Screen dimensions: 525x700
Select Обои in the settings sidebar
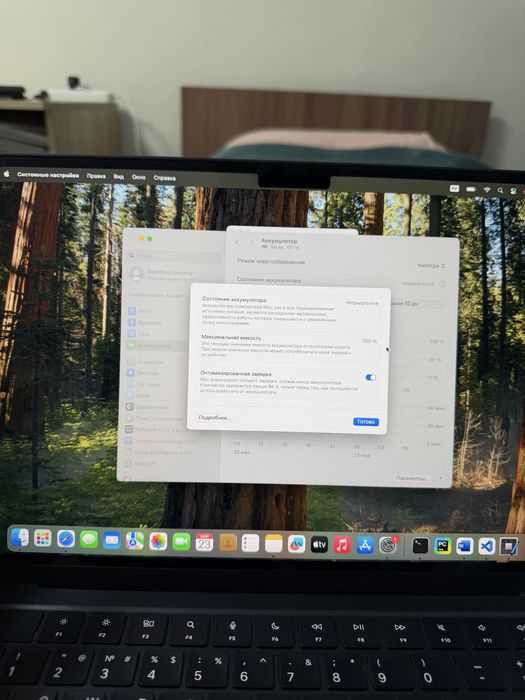(138, 396)
